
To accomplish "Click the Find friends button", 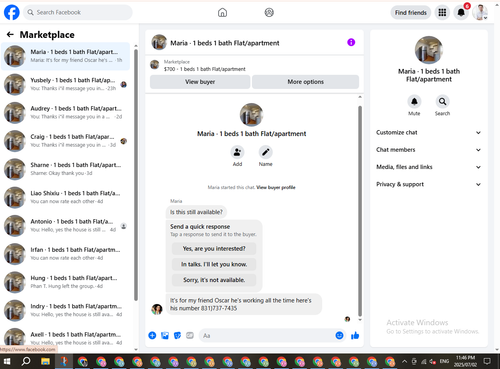I will 411,13.
